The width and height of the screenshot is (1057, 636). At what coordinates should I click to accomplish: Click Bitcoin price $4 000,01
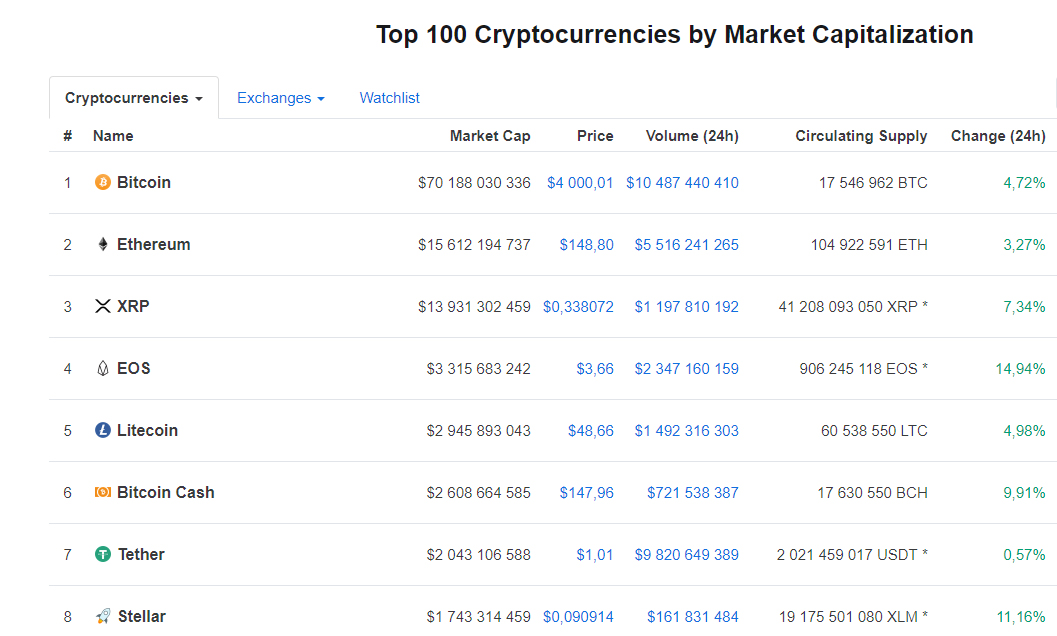[580, 183]
